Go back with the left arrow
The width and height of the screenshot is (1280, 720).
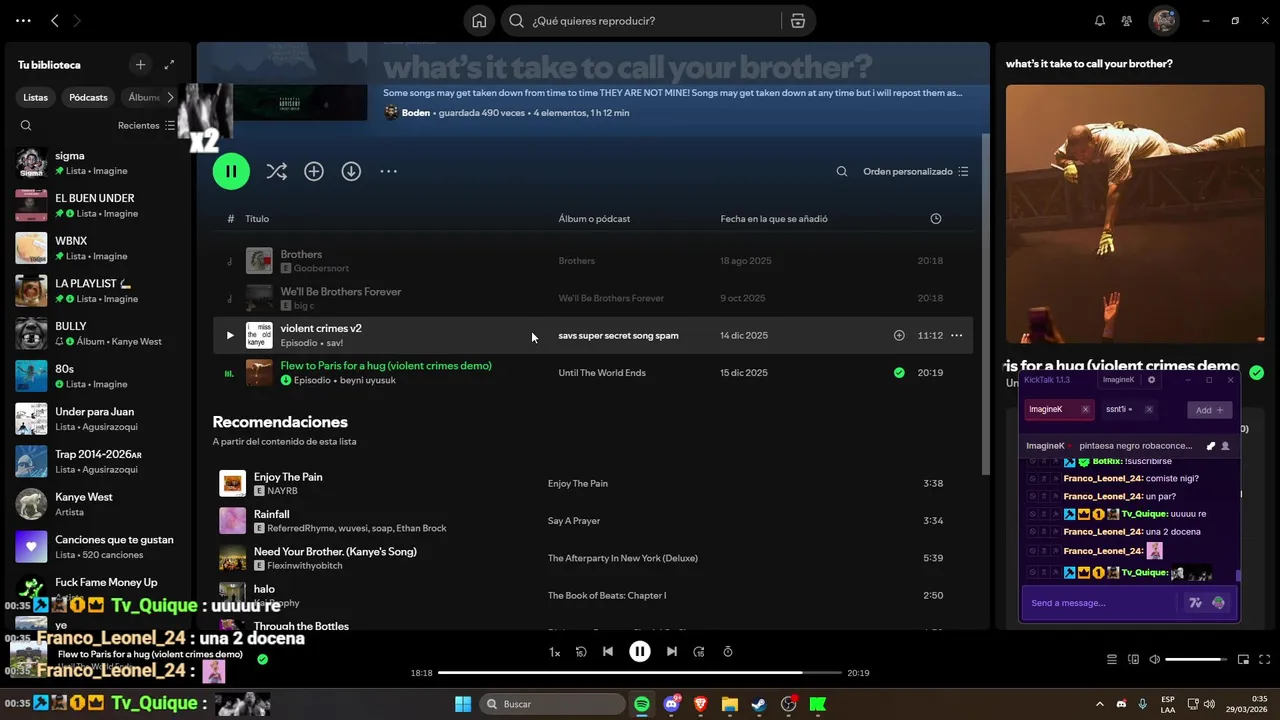click(55, 21)
